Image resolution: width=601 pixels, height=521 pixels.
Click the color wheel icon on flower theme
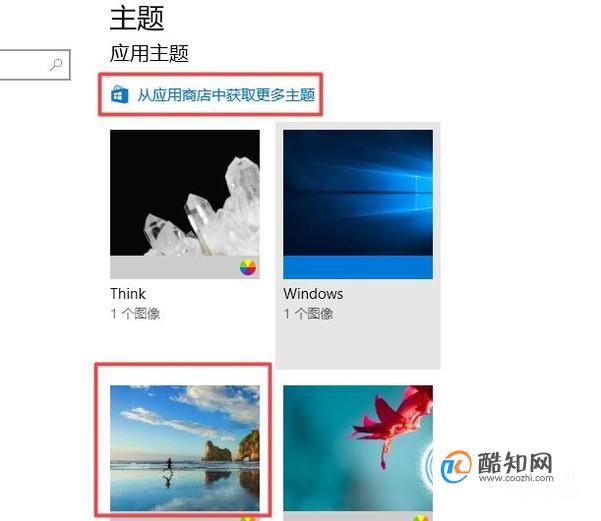point(420,518)
